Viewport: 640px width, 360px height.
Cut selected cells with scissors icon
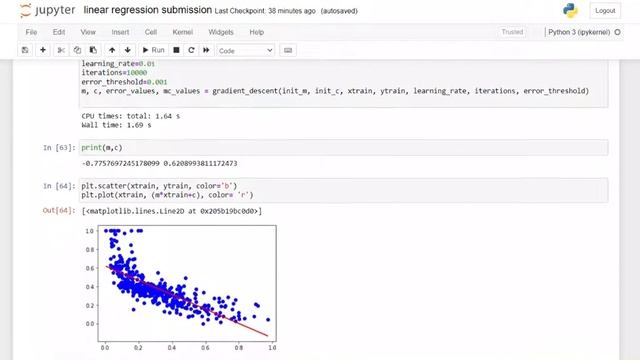(x=61, y=50)
